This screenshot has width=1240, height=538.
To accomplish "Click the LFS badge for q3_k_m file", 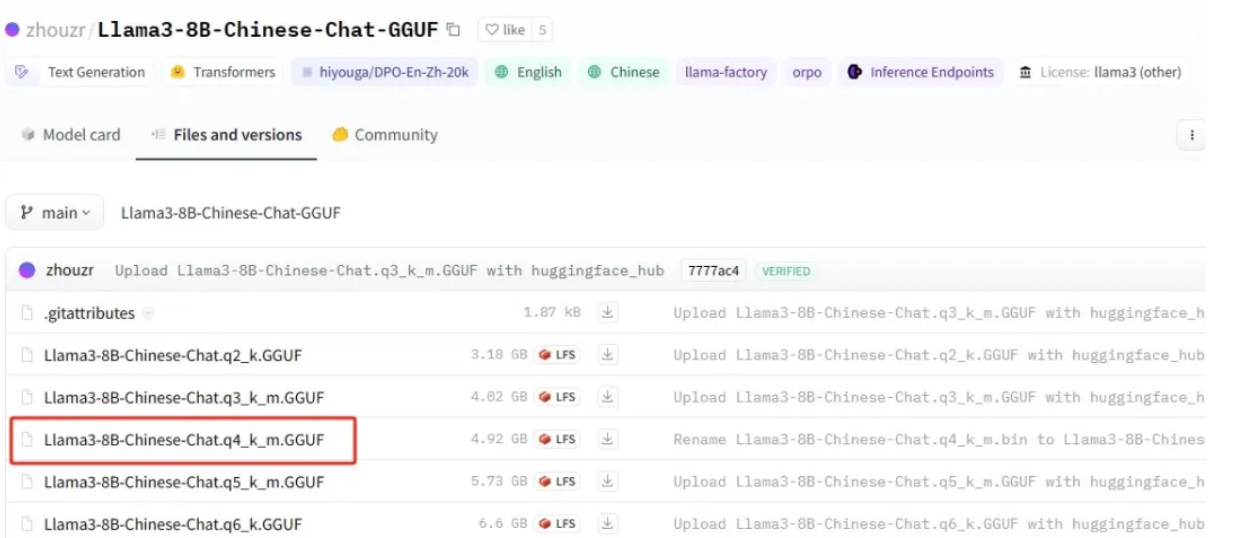I will coord(558,397).
